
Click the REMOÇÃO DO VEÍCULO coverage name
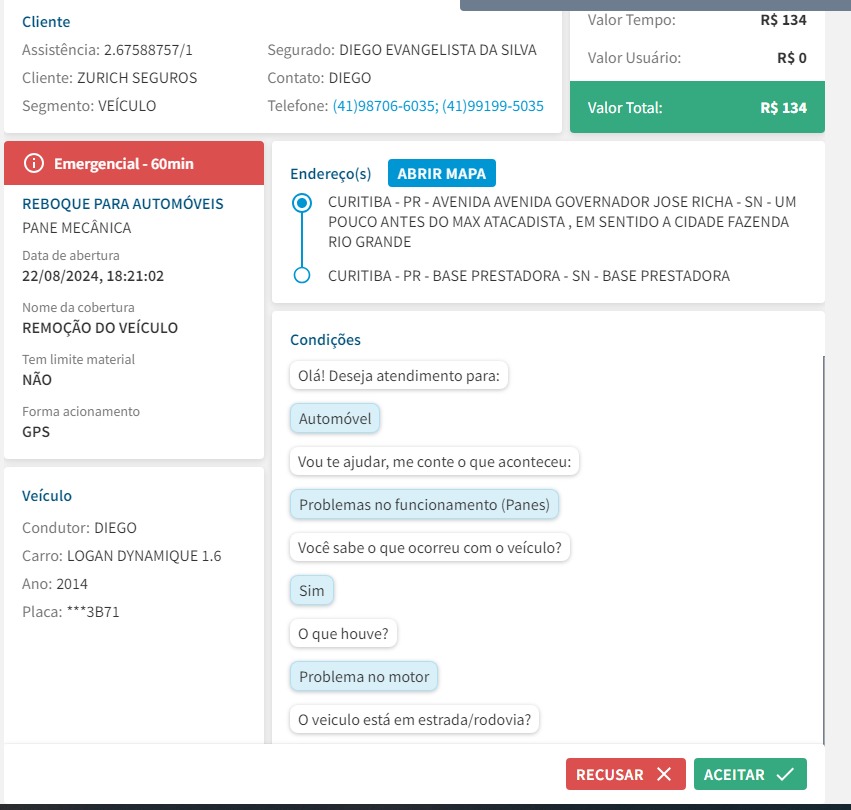point(100,328)
